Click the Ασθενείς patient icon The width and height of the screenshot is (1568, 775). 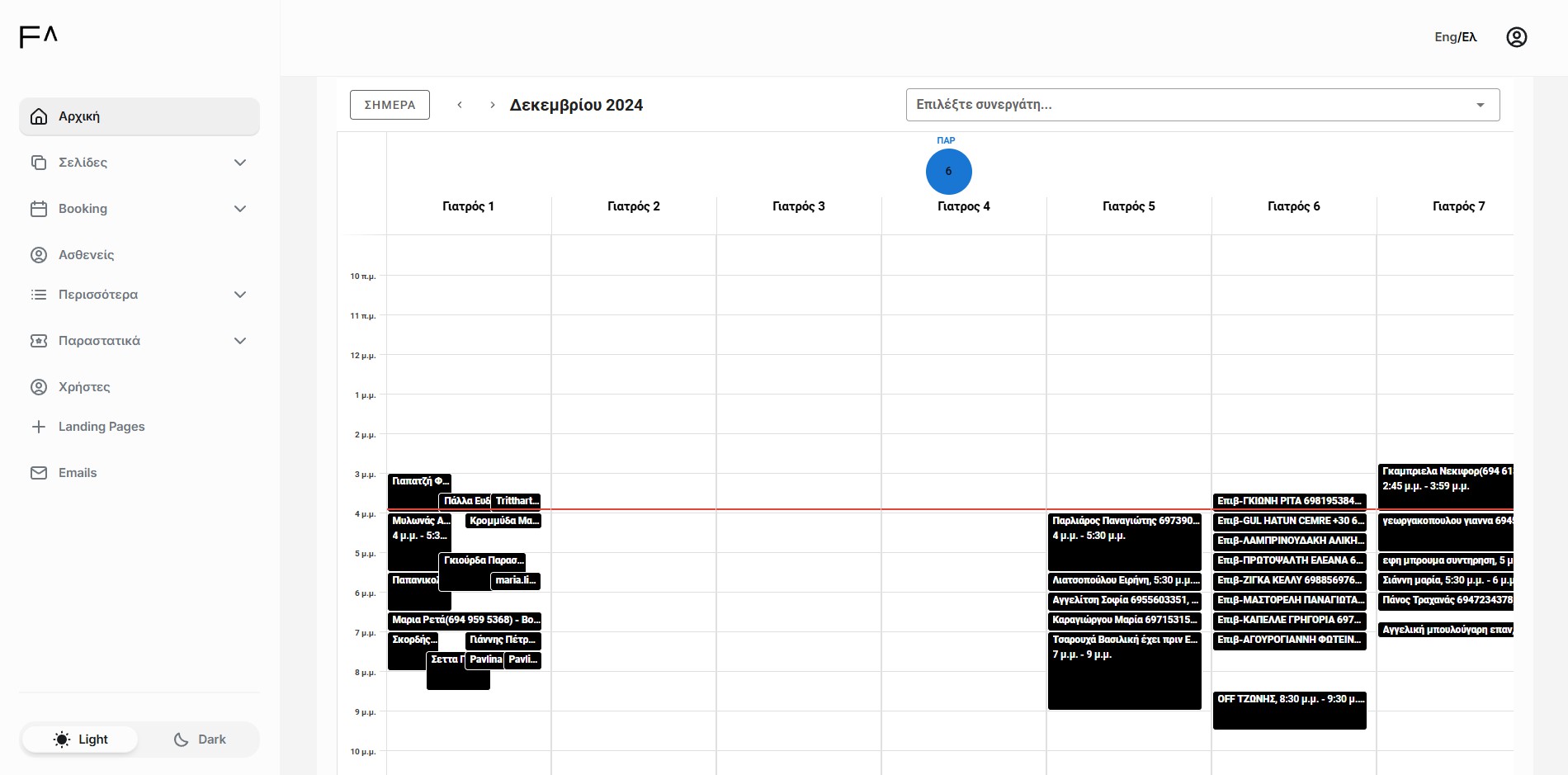point(39,255)
